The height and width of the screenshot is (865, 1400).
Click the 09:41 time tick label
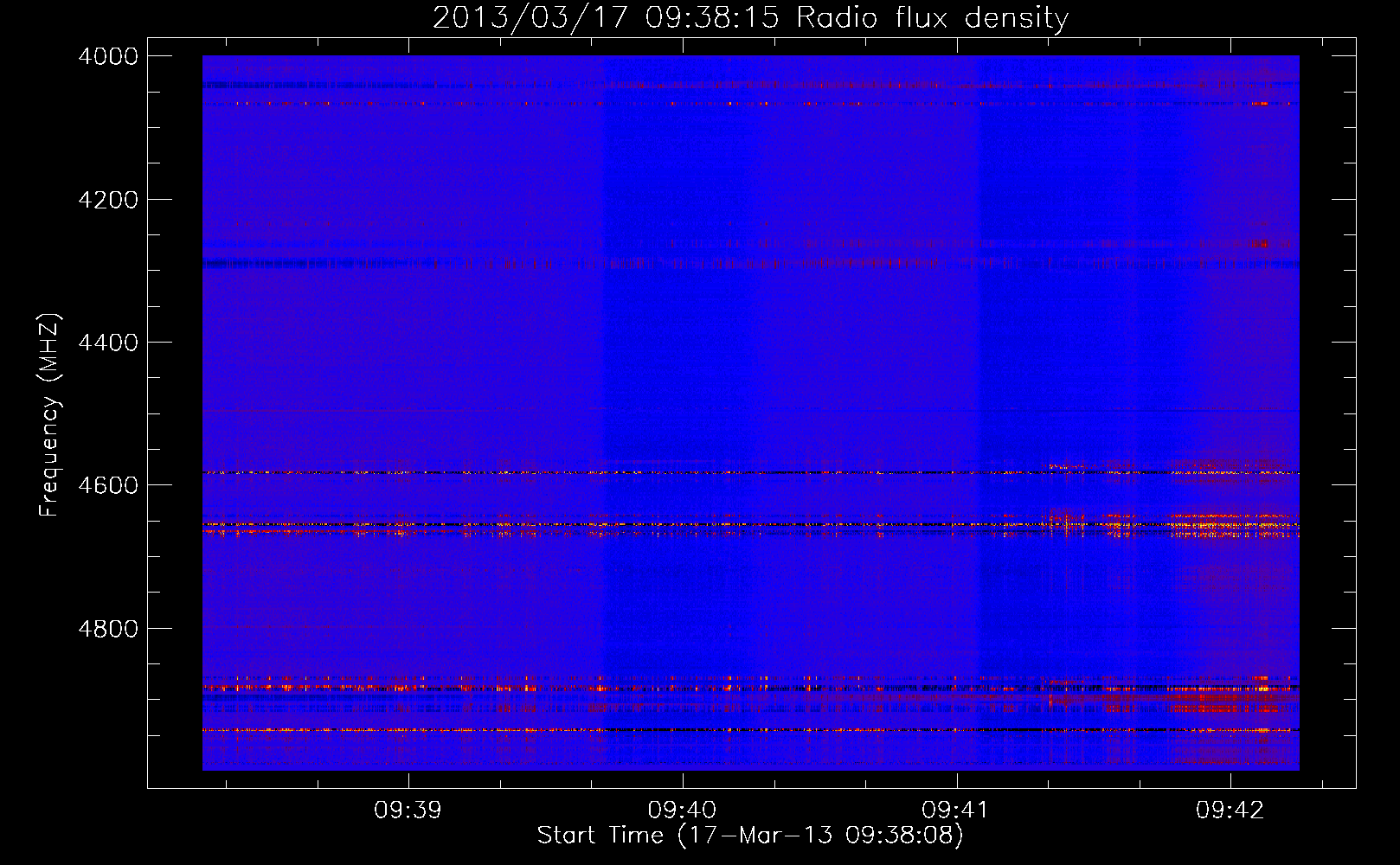tap(955, 810)
